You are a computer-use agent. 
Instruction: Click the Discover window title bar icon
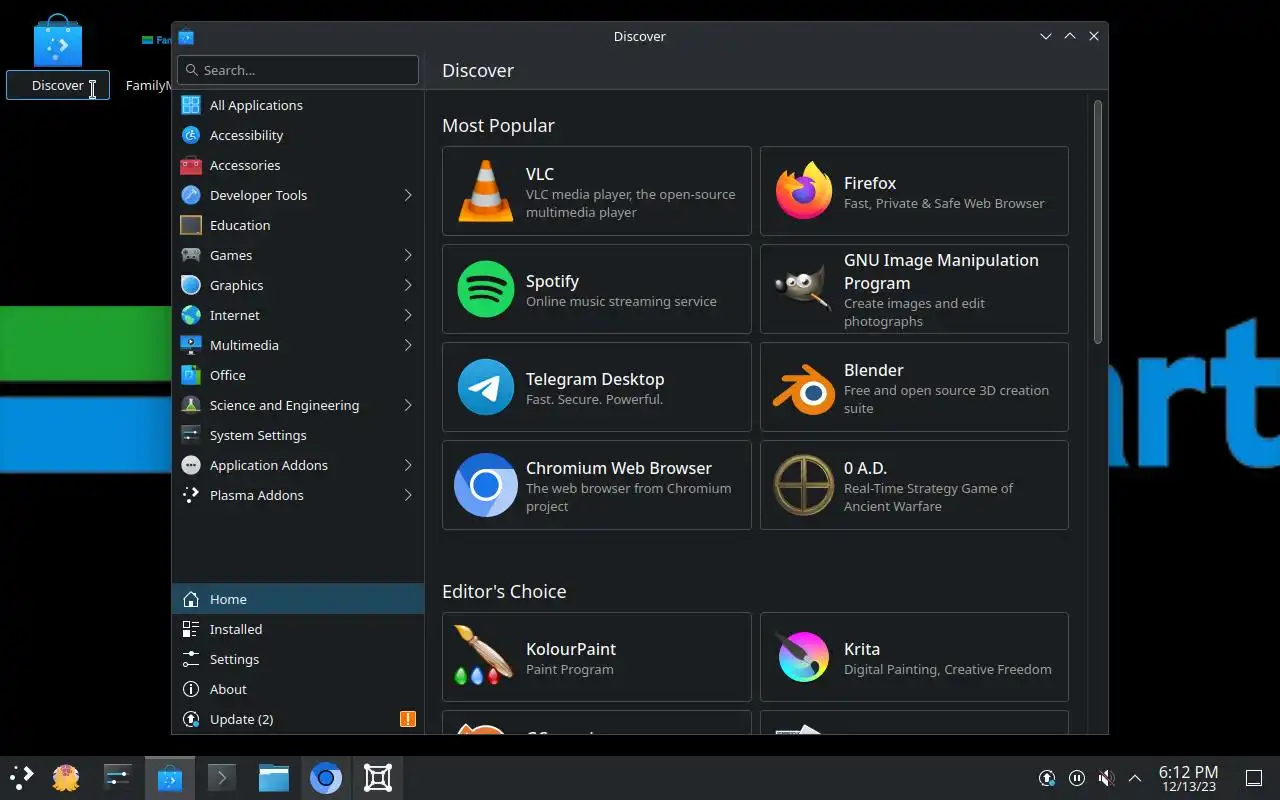(186, 37)
